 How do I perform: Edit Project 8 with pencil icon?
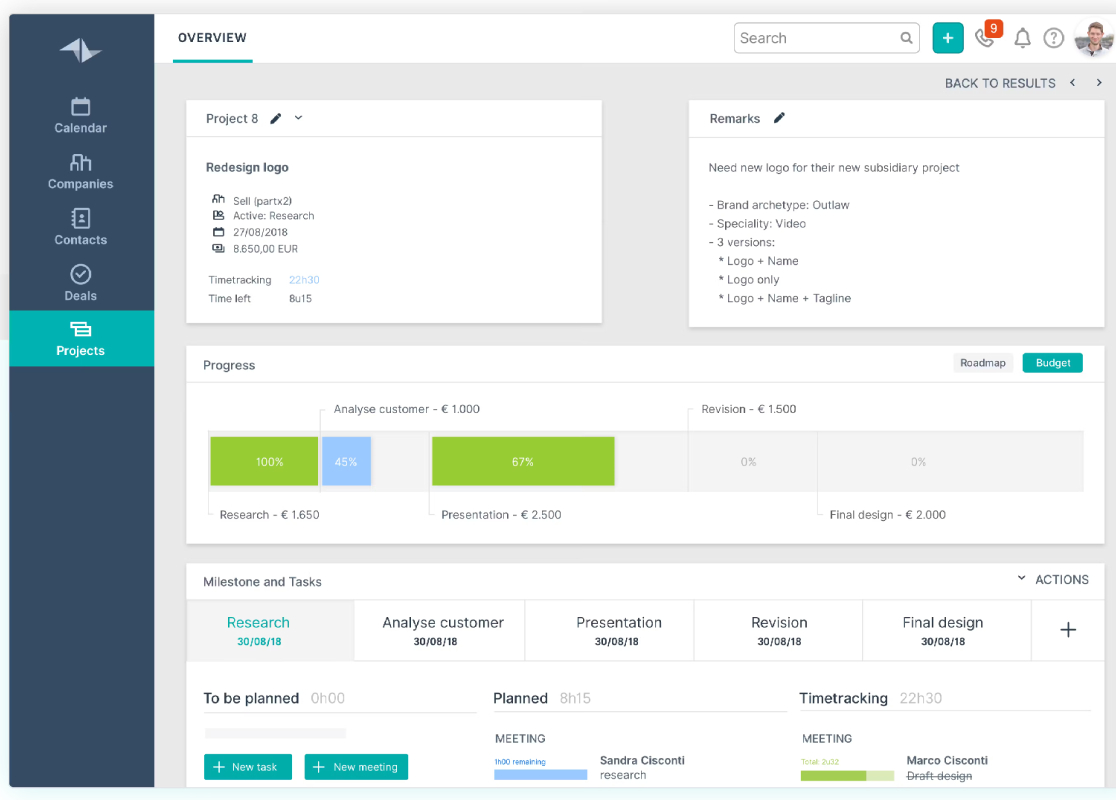click(276, 118)
